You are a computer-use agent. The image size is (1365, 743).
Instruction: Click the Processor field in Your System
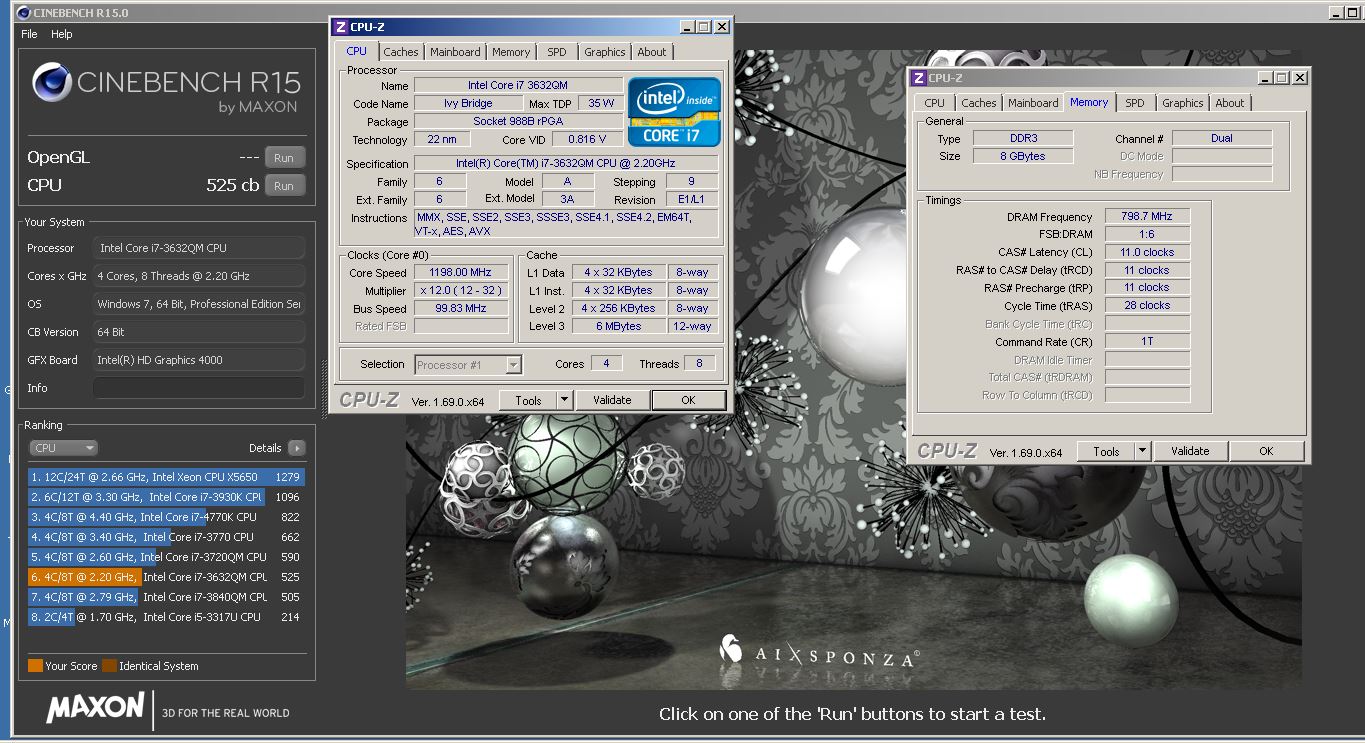coord(199,248)
